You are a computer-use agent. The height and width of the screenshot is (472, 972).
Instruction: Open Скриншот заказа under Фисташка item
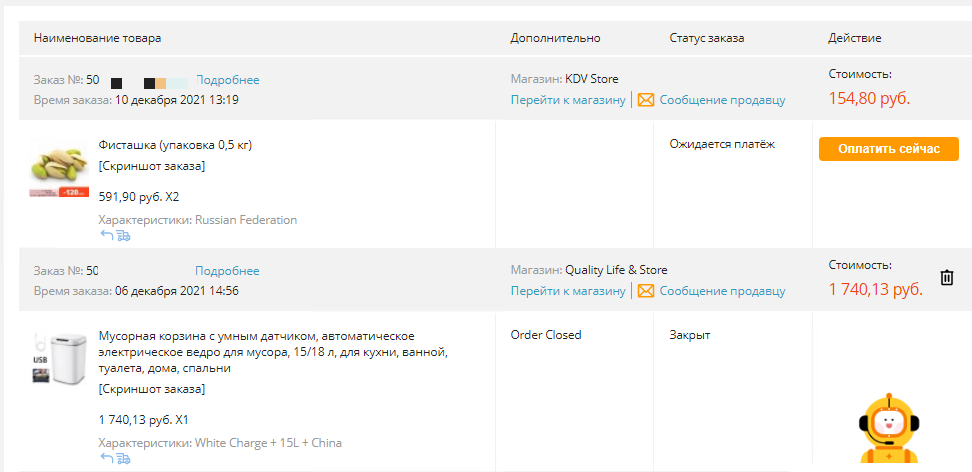click(152, 166)
